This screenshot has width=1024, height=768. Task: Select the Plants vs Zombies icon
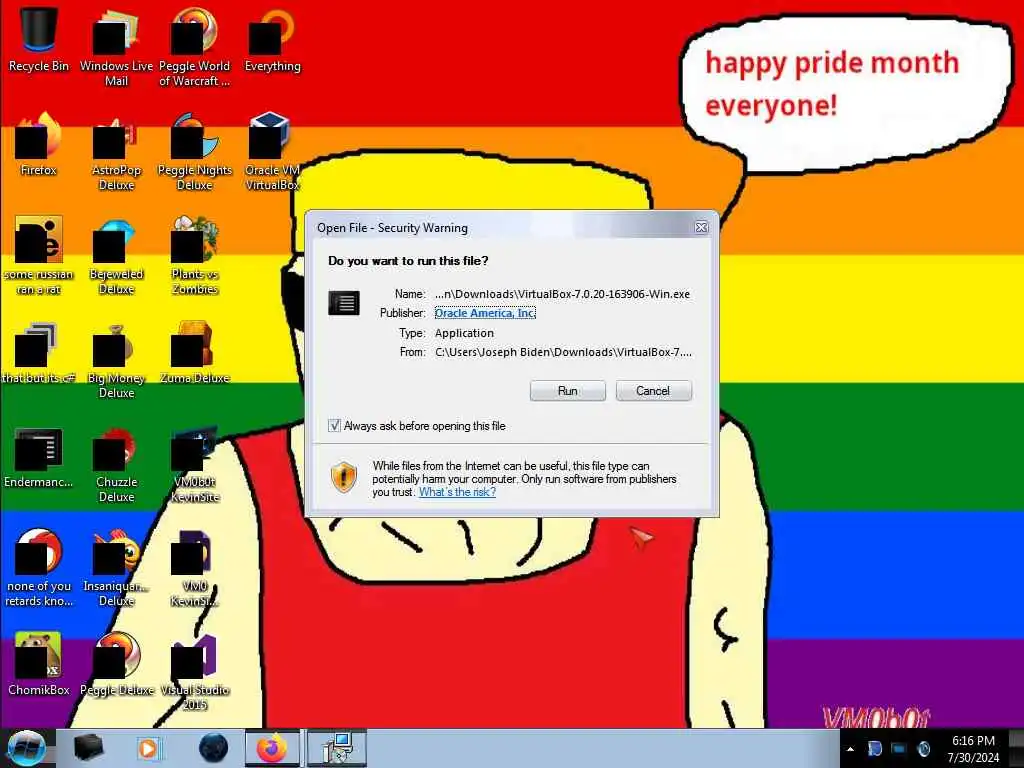pyautogui.click(x=195, y=255)
